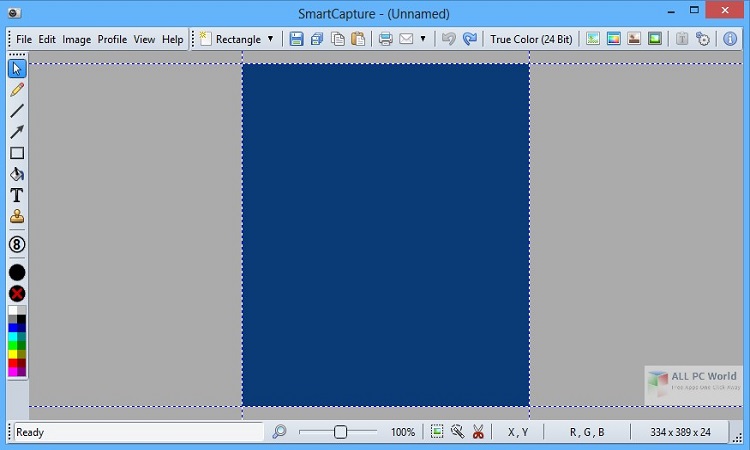
Task: Click the Print icon in toolbar
Action: pos(385,39)
